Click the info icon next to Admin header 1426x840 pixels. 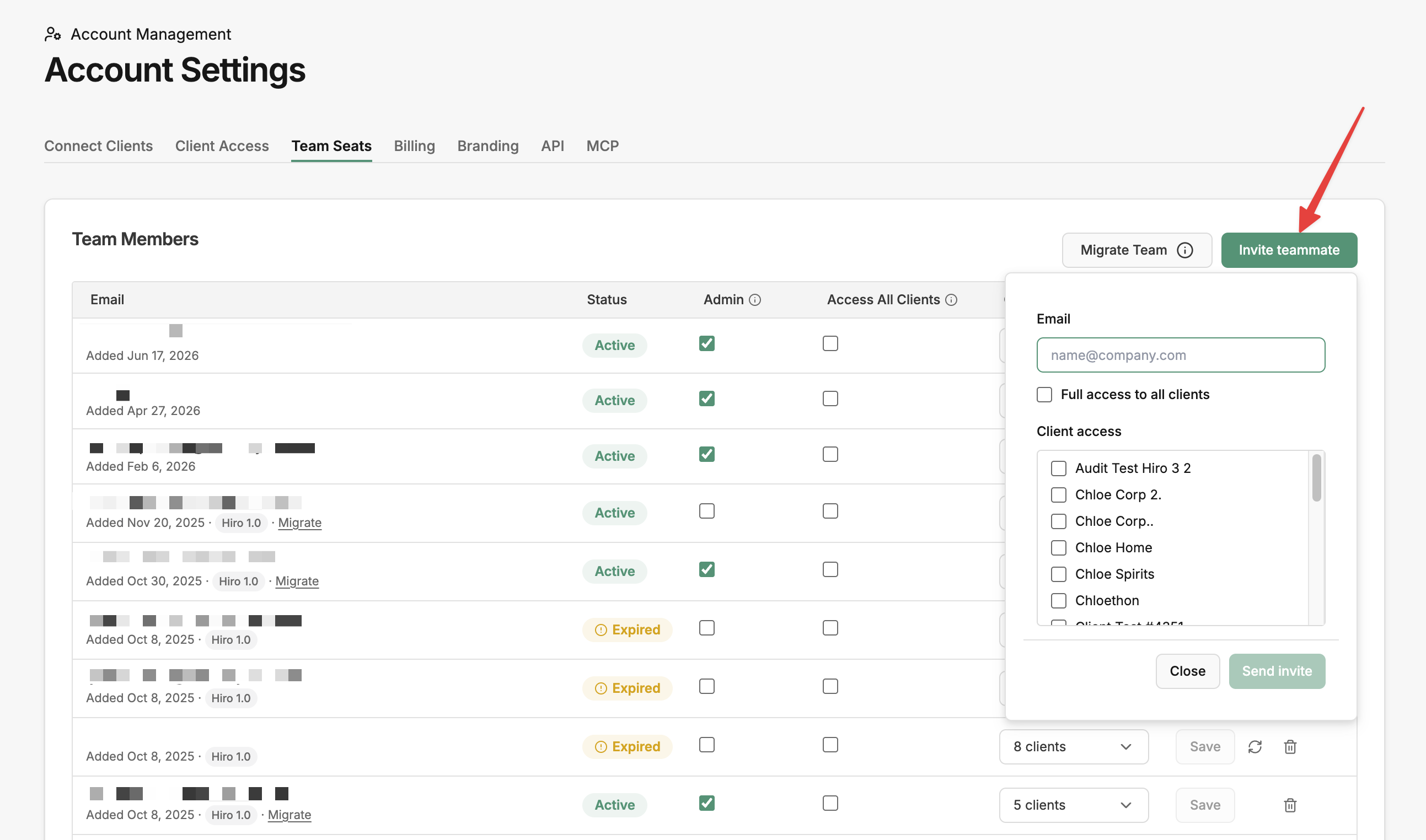(755, 300)
